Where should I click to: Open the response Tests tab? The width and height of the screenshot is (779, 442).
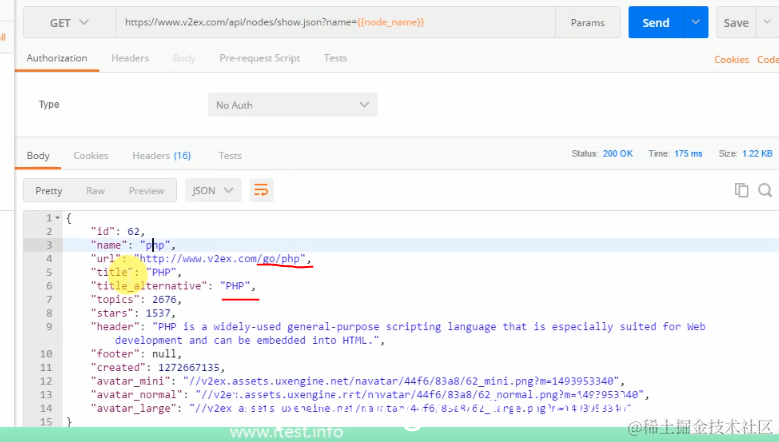tap(230, 155)
